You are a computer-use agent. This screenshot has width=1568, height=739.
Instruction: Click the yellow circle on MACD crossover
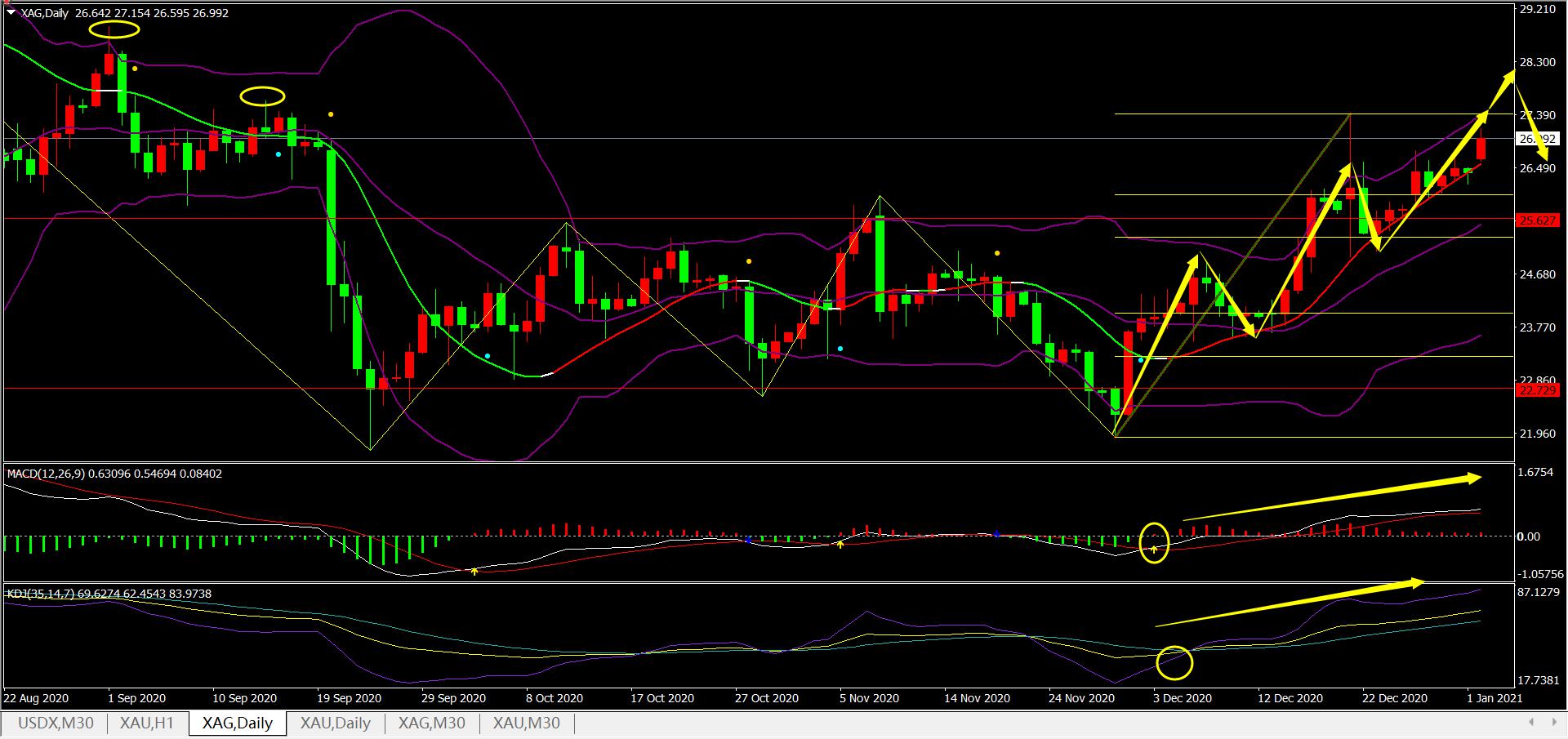click(x=1154, y=541)
